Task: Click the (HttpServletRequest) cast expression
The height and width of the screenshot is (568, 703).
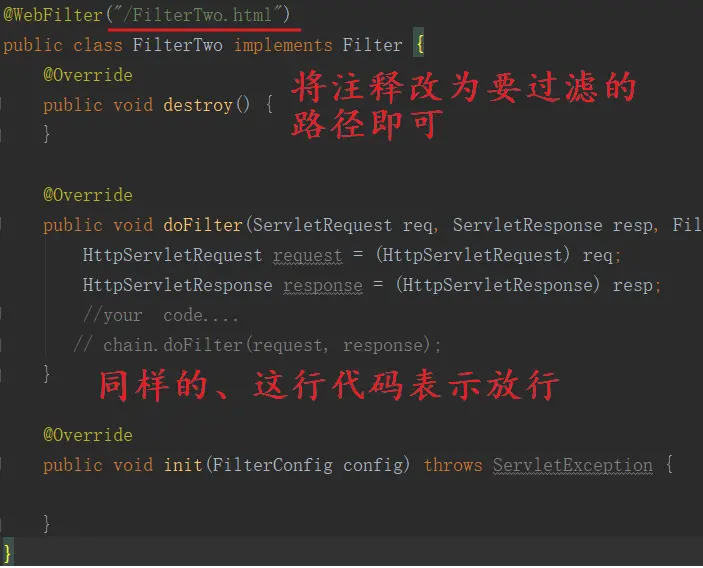Action: tap(473, 255)
